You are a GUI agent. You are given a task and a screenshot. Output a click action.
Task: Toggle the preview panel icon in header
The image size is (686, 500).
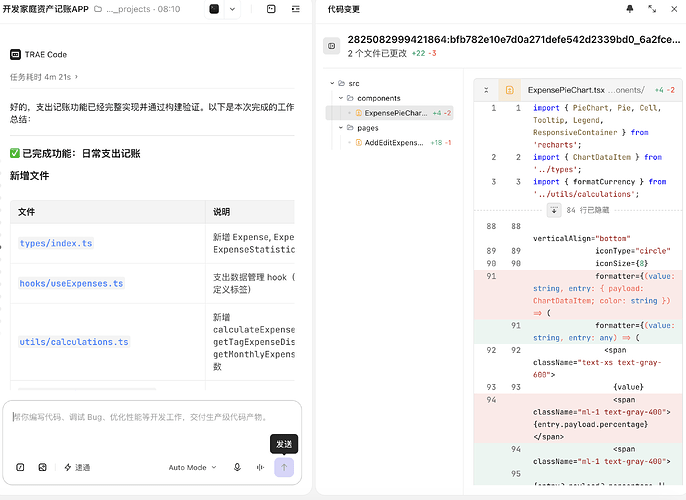271,9
